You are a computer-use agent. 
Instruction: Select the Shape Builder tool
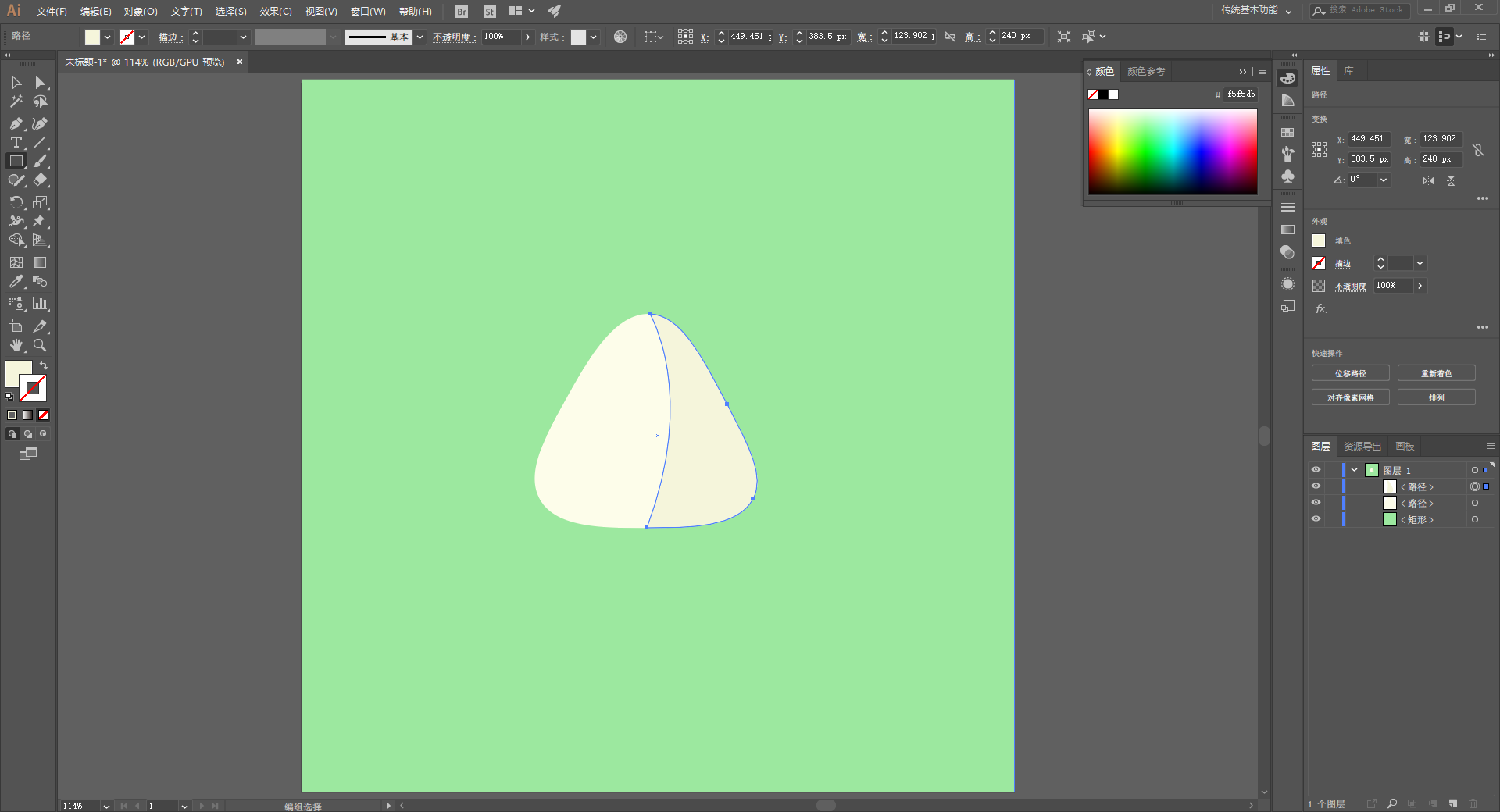pyautogui.click(x=16, y=240)
